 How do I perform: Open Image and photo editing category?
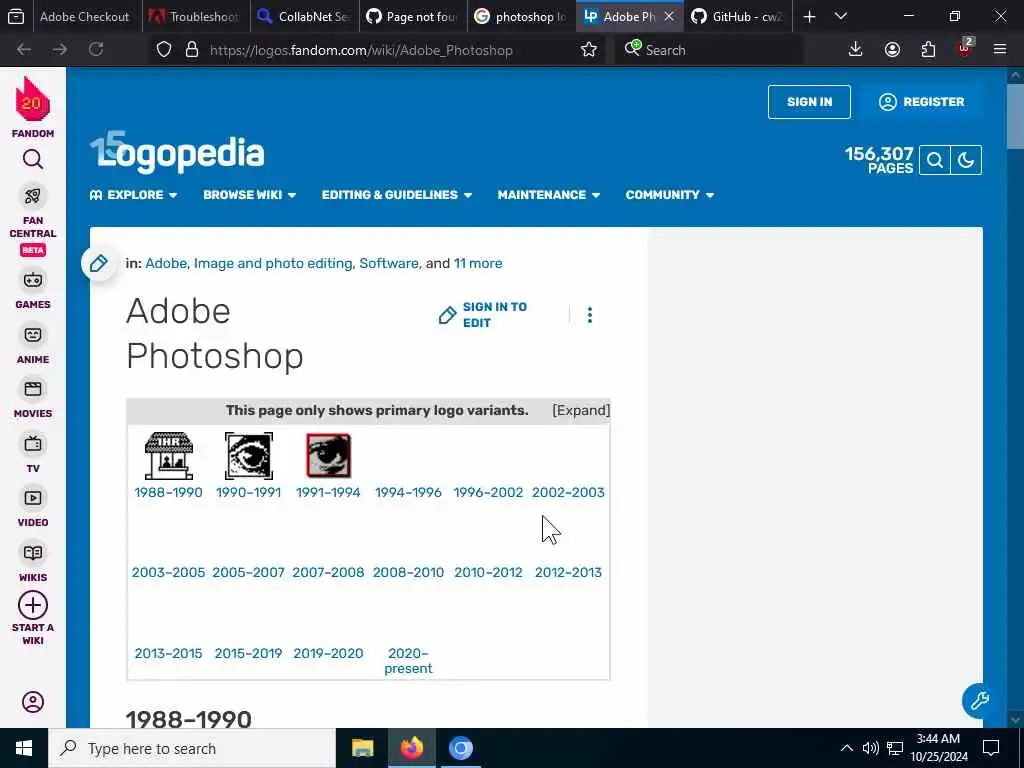(273, 263)
